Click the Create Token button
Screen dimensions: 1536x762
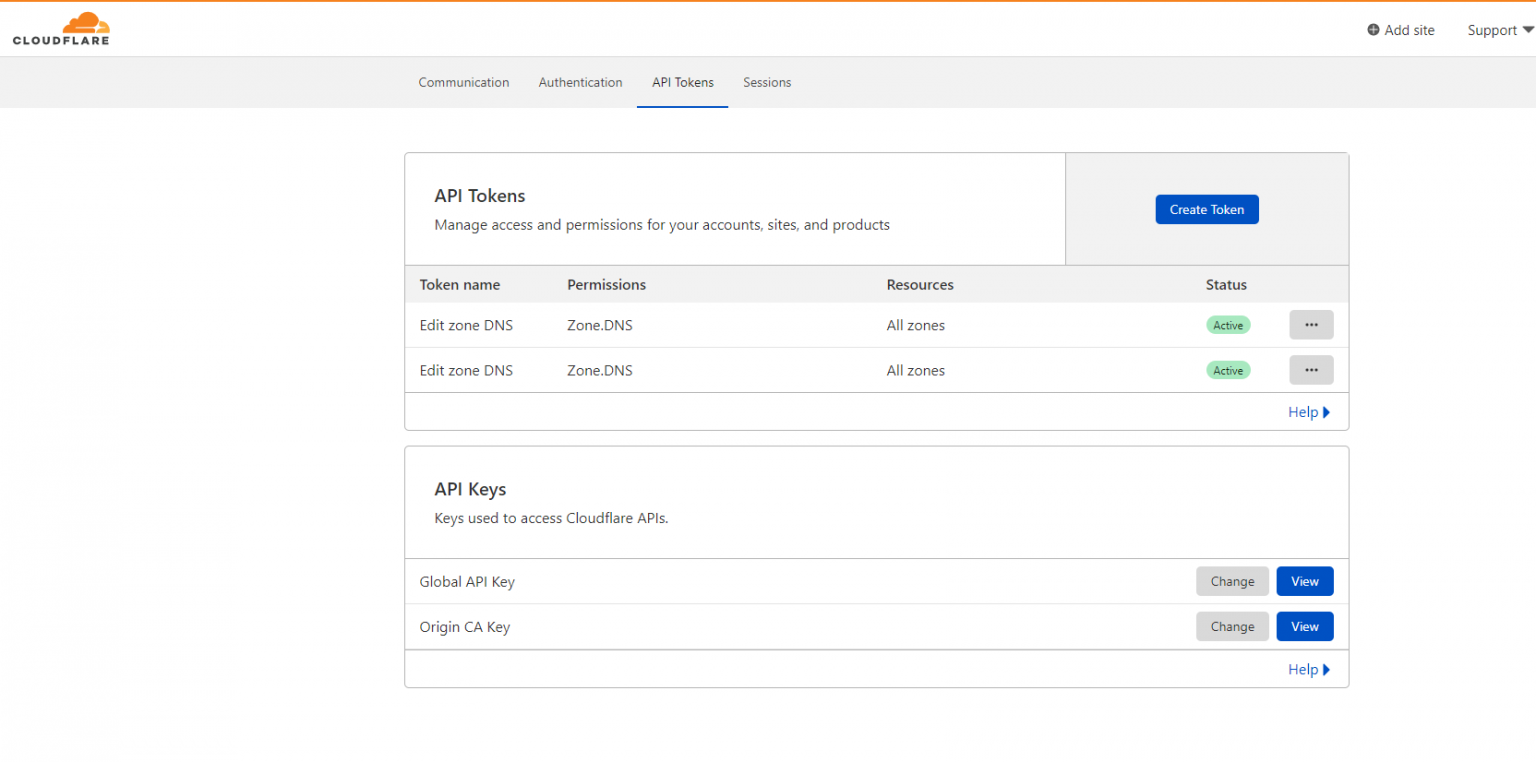click(1207, 209)
